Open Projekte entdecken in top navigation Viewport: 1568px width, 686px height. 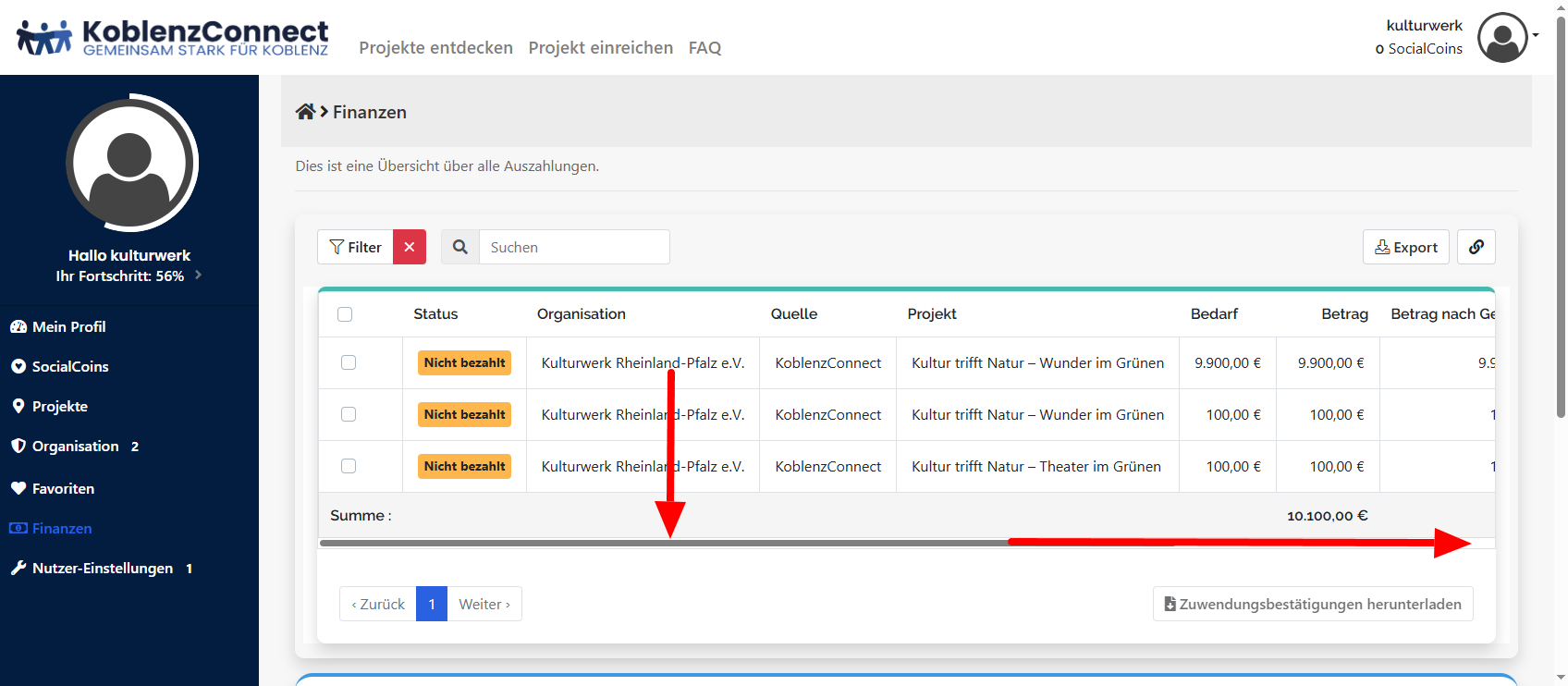(x=435, y=48)
